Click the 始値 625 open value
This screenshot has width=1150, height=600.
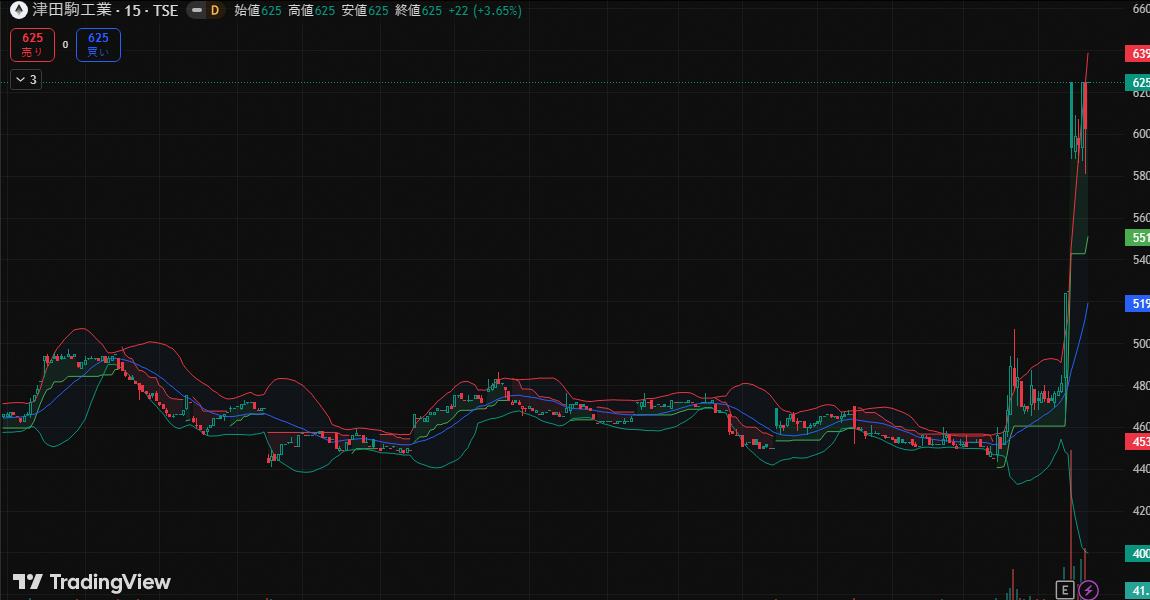pos(258,11)
